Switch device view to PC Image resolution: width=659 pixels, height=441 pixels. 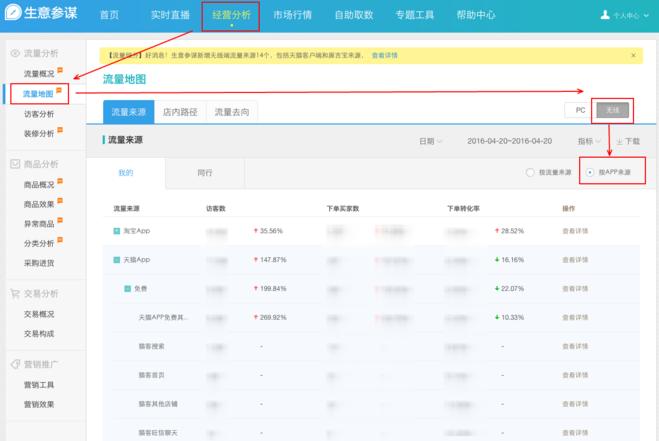(x=580, y=110)
